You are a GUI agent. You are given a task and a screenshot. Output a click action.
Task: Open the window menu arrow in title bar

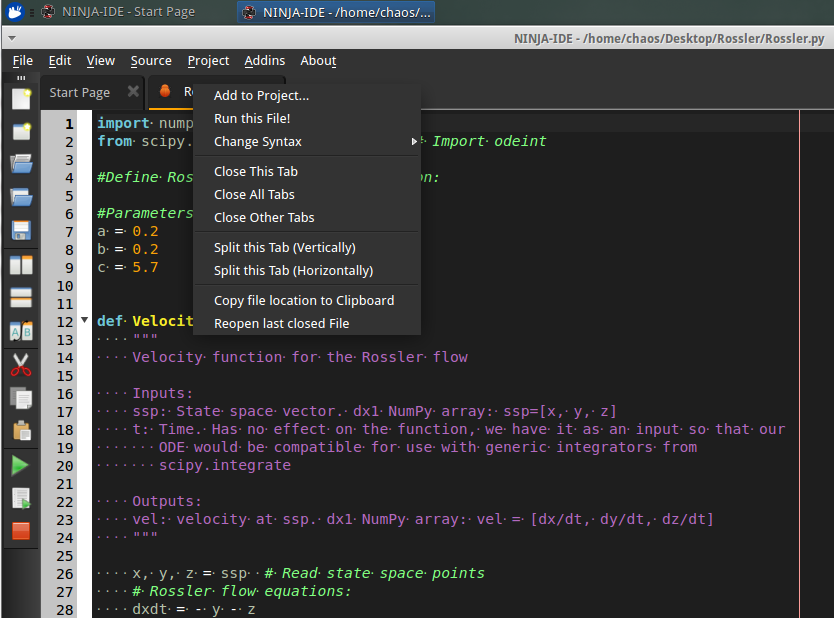pyautogui.click(x=12, y=38)
